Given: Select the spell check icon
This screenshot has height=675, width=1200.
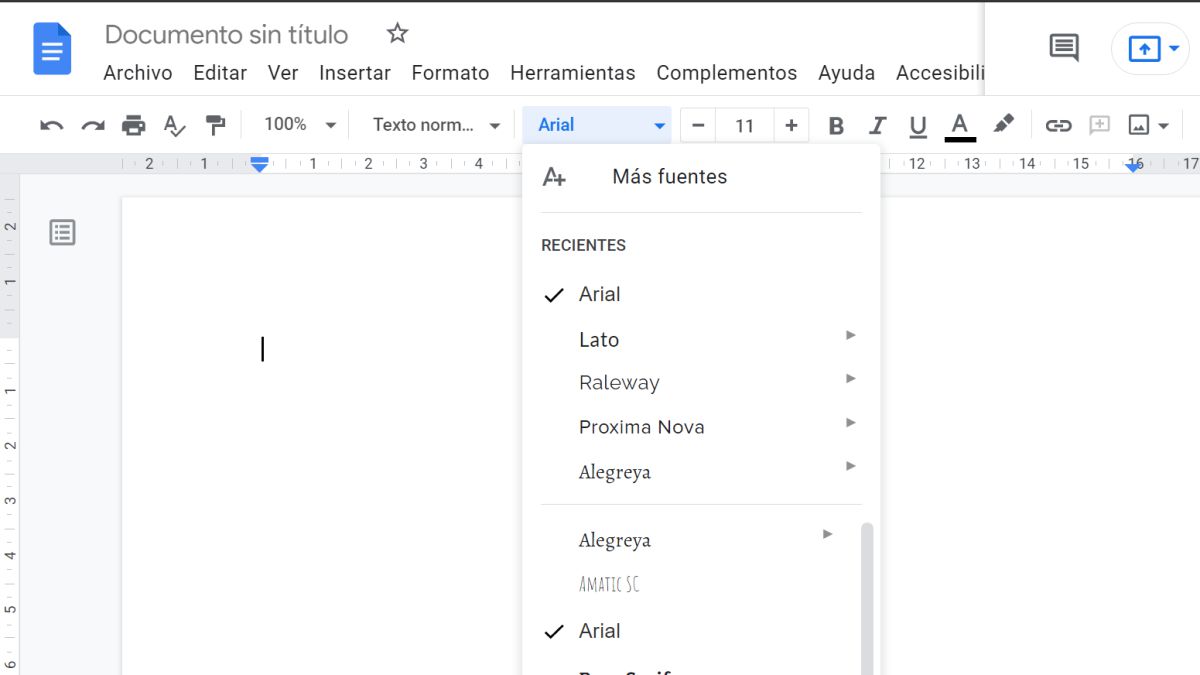Looking at the screenshot, I should [174, 124].
